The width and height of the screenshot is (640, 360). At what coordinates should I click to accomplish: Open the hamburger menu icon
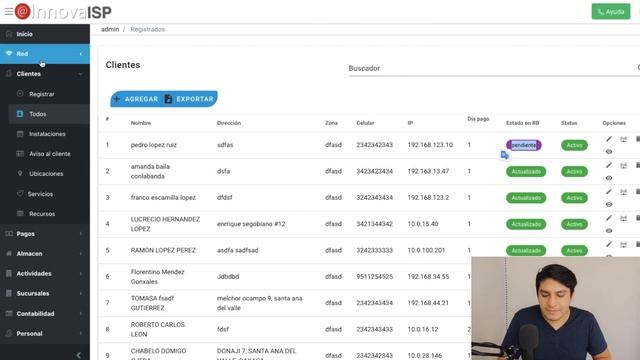point(9,11)
